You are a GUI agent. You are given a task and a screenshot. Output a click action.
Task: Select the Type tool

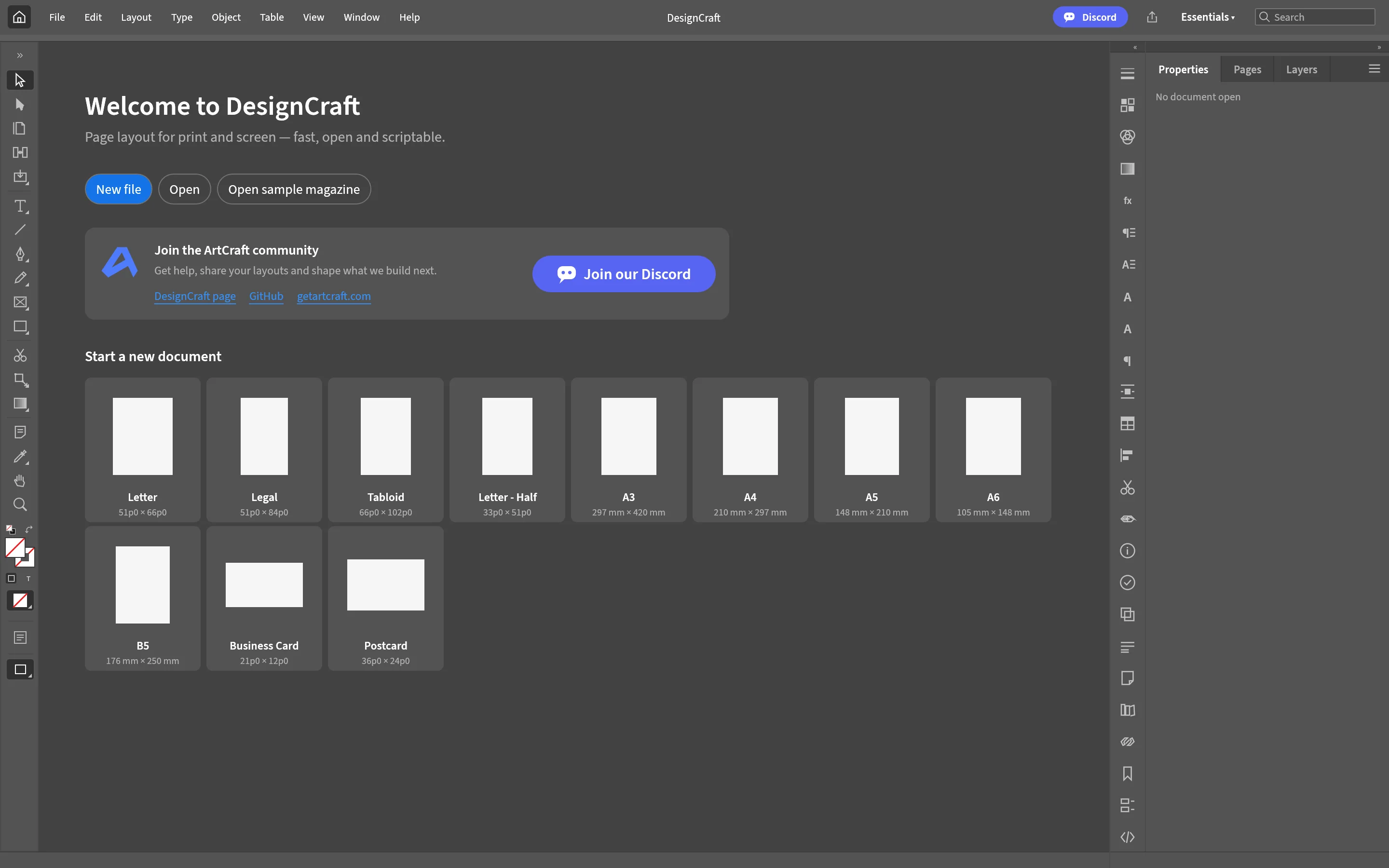(x=20, y=205)
